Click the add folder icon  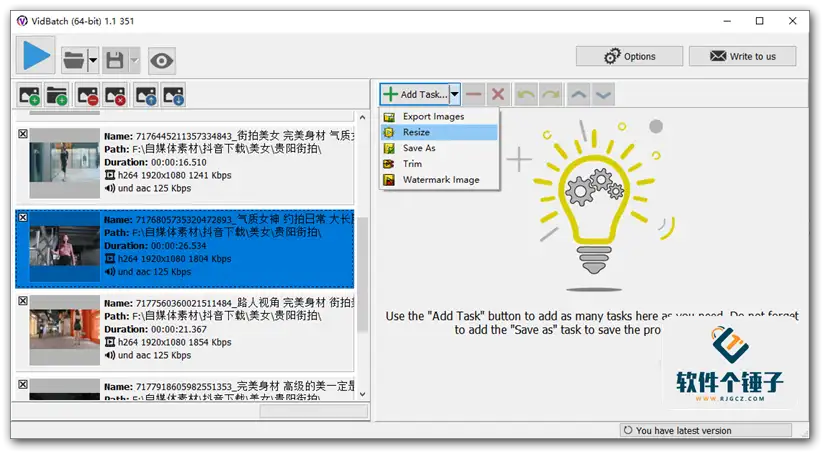pyautogui.click(x=57, y=95)
